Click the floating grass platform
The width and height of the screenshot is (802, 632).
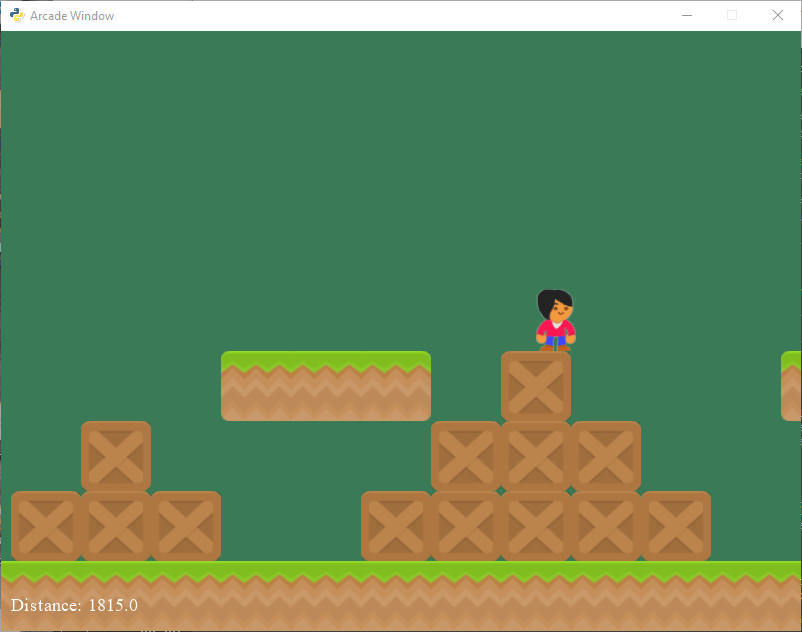click(x=325, y=387)
